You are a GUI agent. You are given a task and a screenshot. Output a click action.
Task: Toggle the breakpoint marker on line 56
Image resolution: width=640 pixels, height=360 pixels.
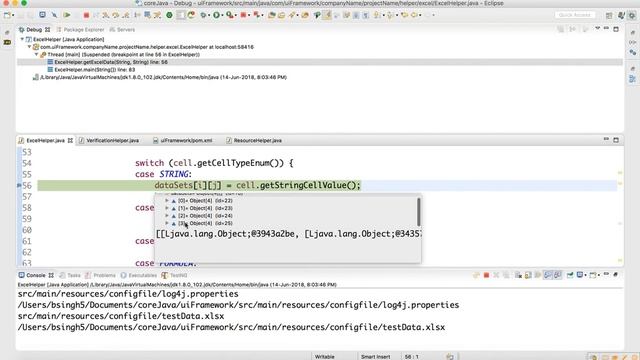[19, 185]
